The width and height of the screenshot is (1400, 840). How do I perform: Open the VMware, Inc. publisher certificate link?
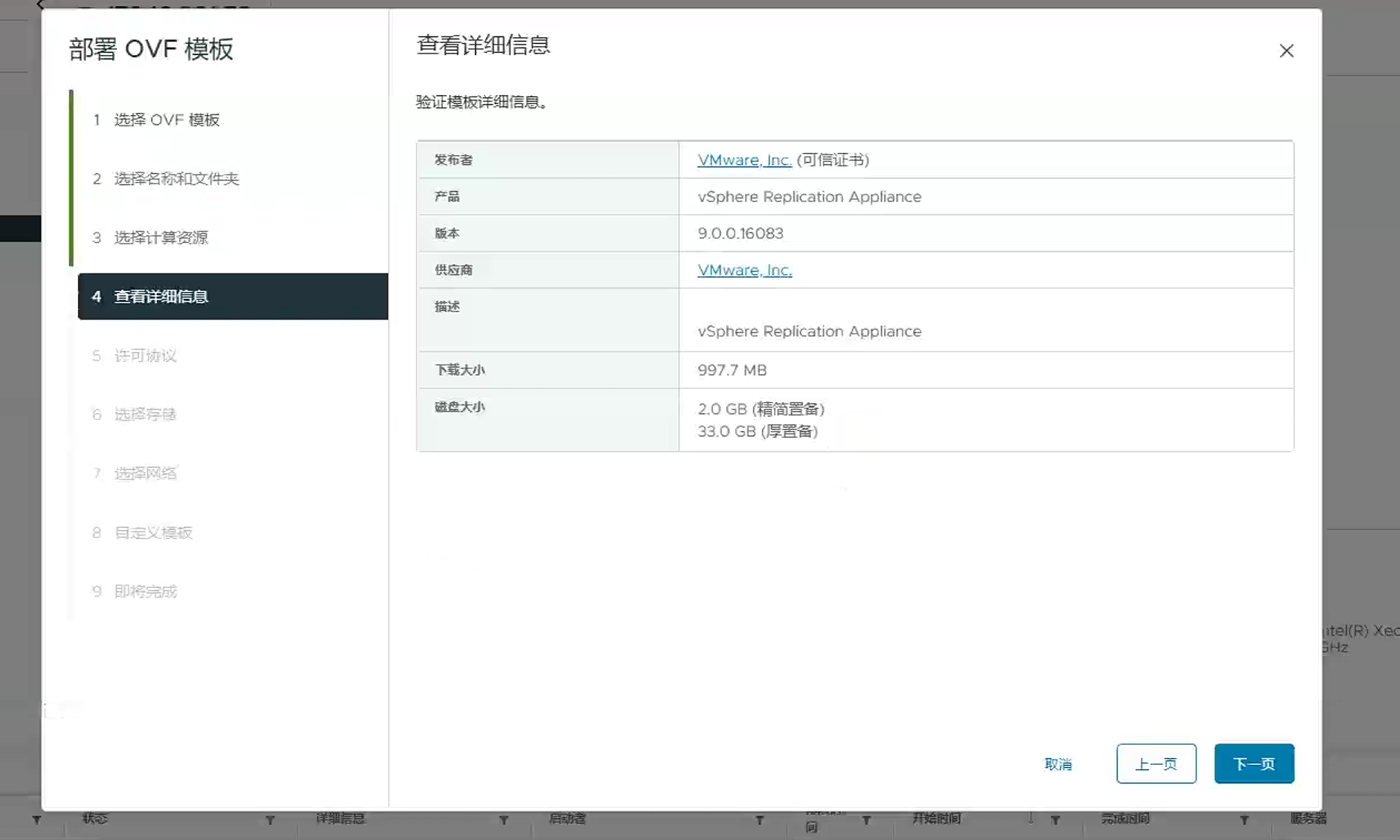744,160
